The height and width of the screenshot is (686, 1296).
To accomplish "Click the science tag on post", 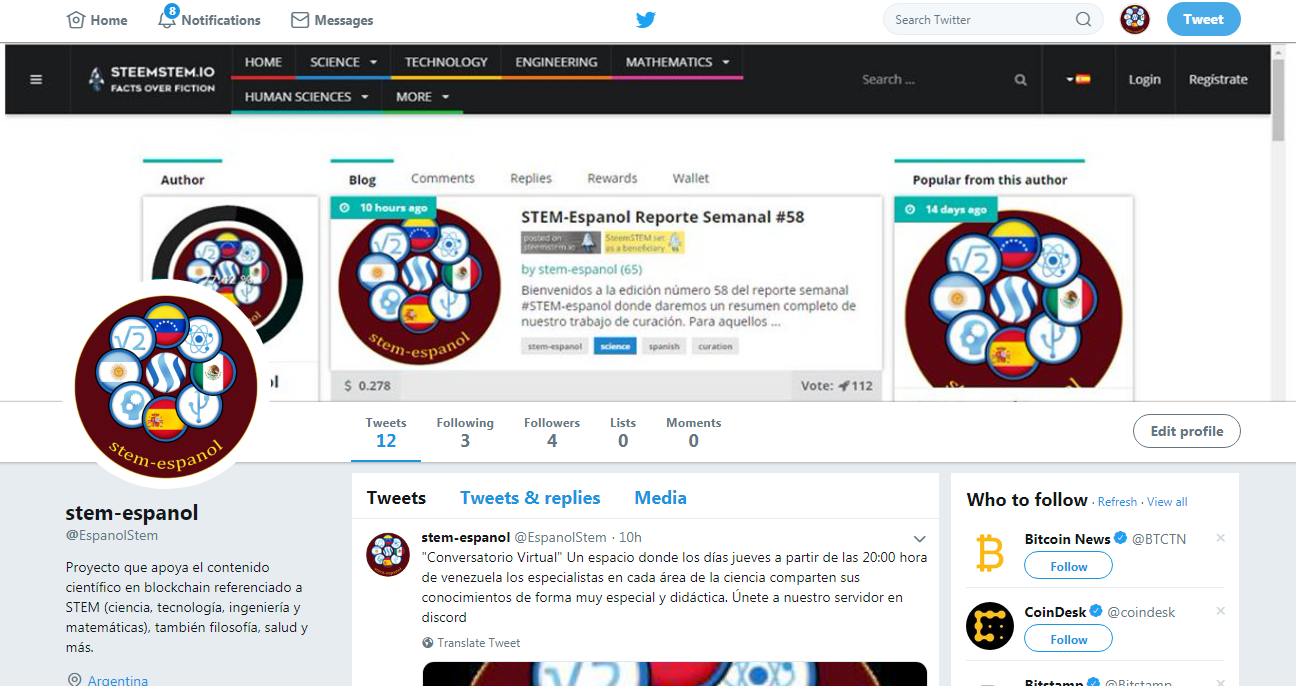I will click(615, 346).
